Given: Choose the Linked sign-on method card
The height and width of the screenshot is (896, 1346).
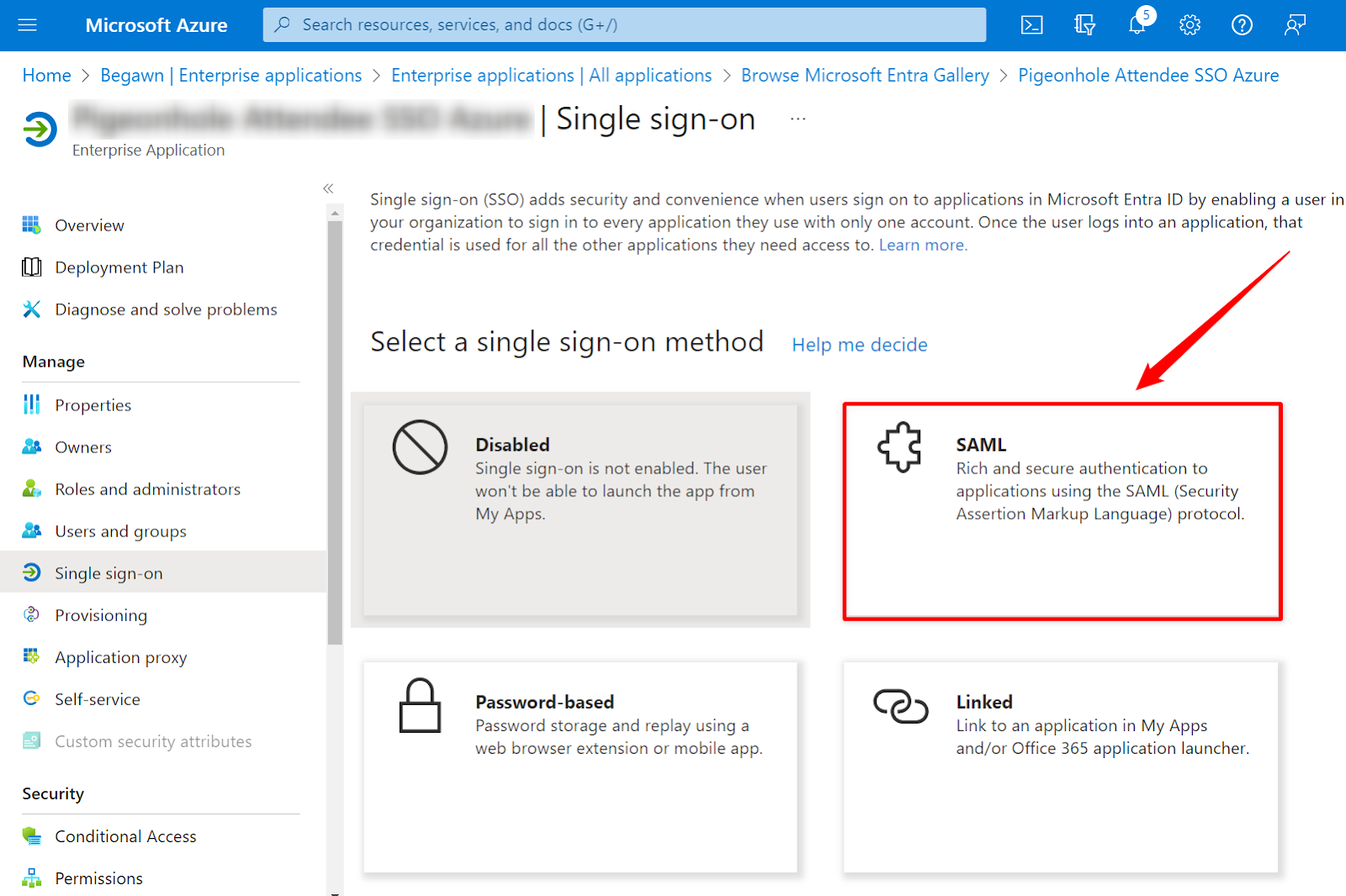Looking at the screenshot, I should [1061, 767].
